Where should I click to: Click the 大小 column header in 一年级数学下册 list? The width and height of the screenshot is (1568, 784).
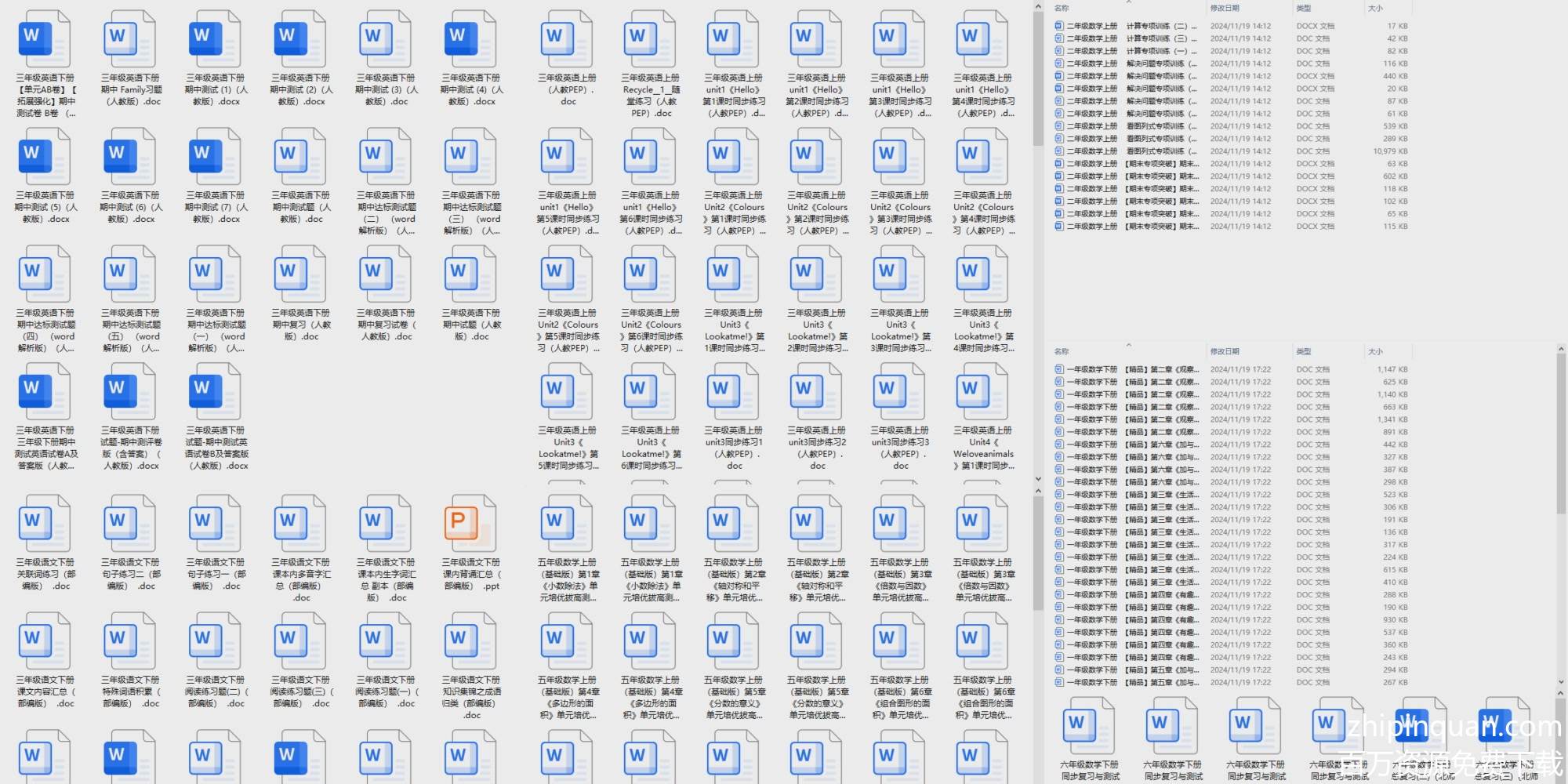pyautogui.click(x=1375, y=351)
